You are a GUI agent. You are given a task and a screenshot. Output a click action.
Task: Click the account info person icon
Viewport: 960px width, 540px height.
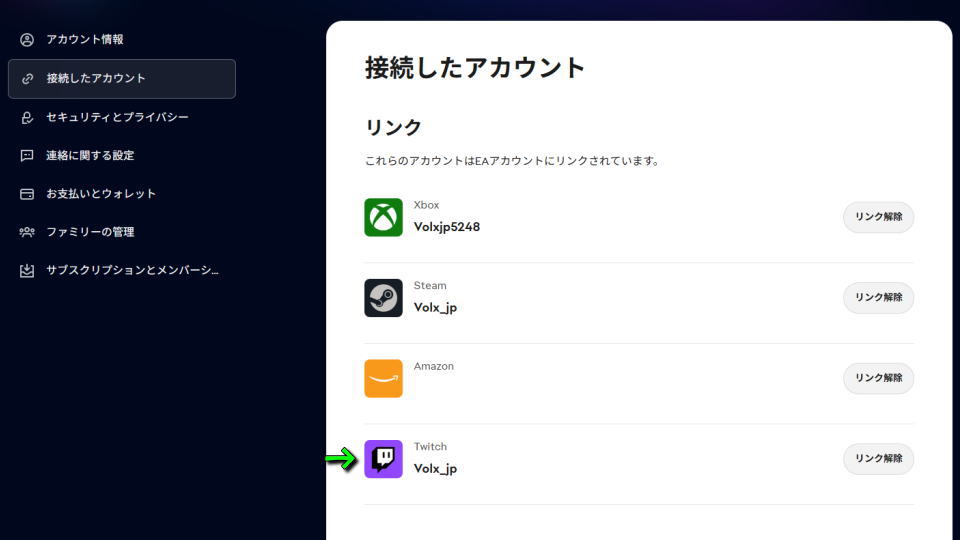click(x=27, y=40)
